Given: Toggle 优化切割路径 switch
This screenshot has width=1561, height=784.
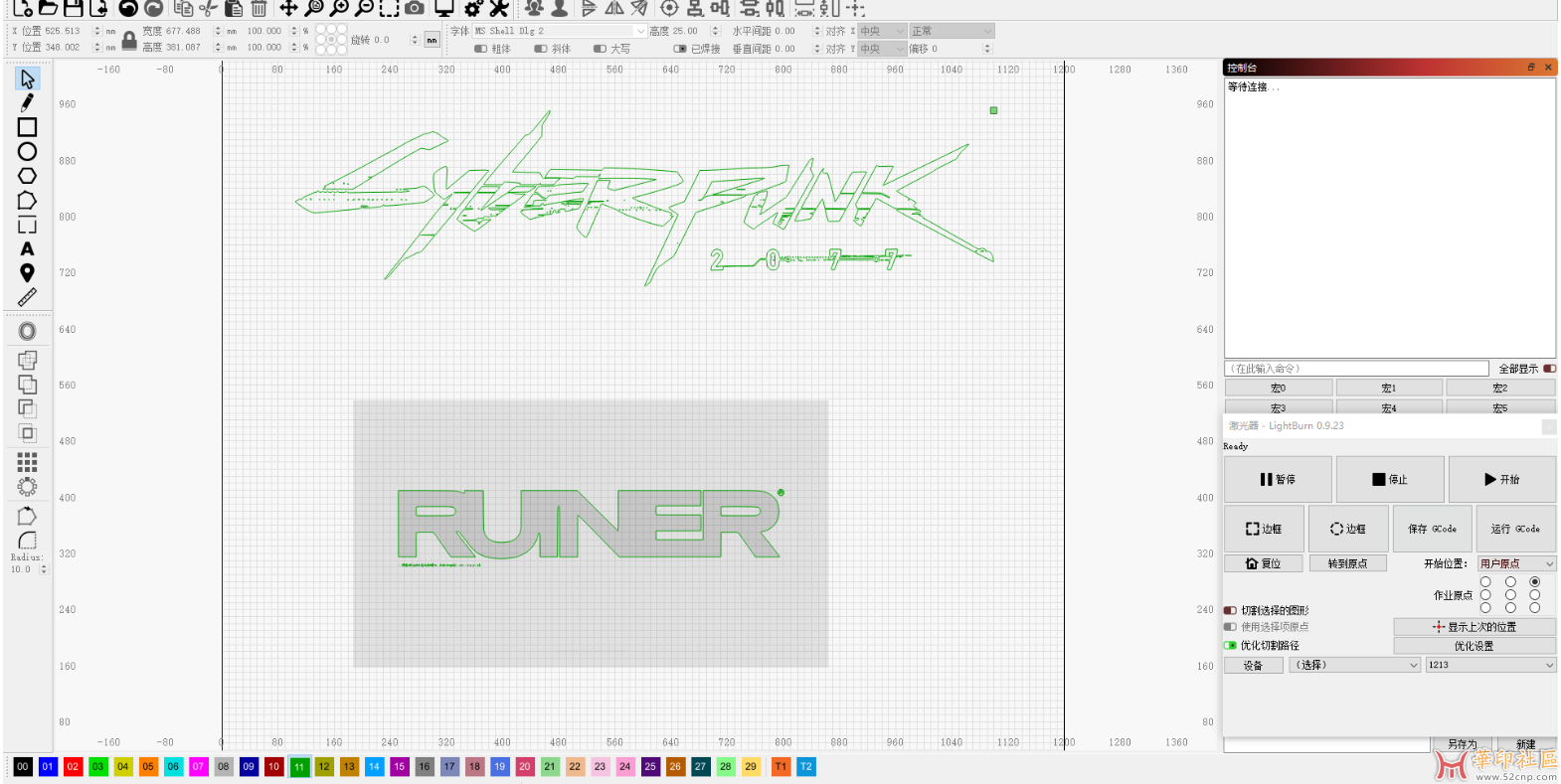Looking at the screenshot, I should click(1230, 645).
